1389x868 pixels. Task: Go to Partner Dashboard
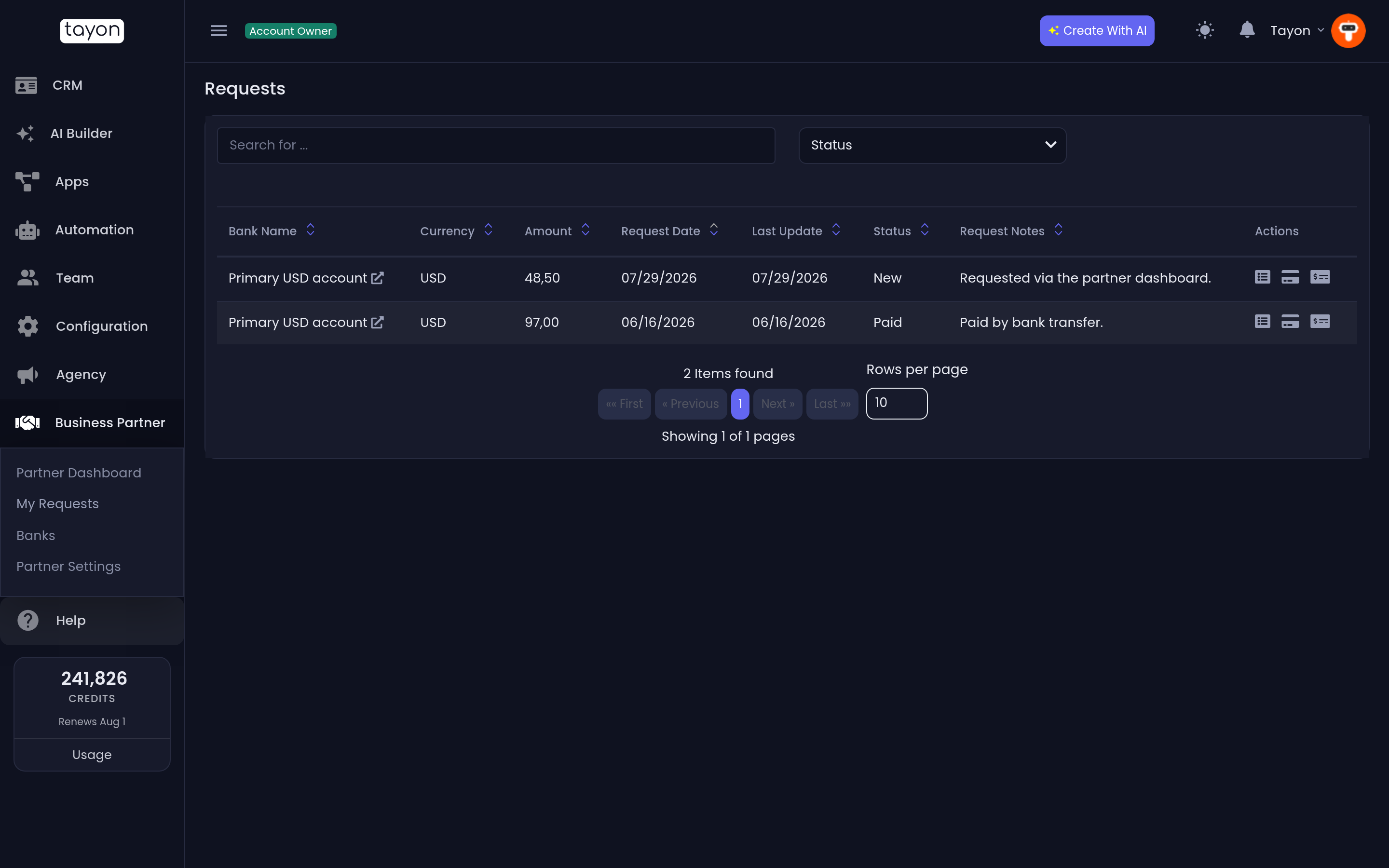point(79,473)
